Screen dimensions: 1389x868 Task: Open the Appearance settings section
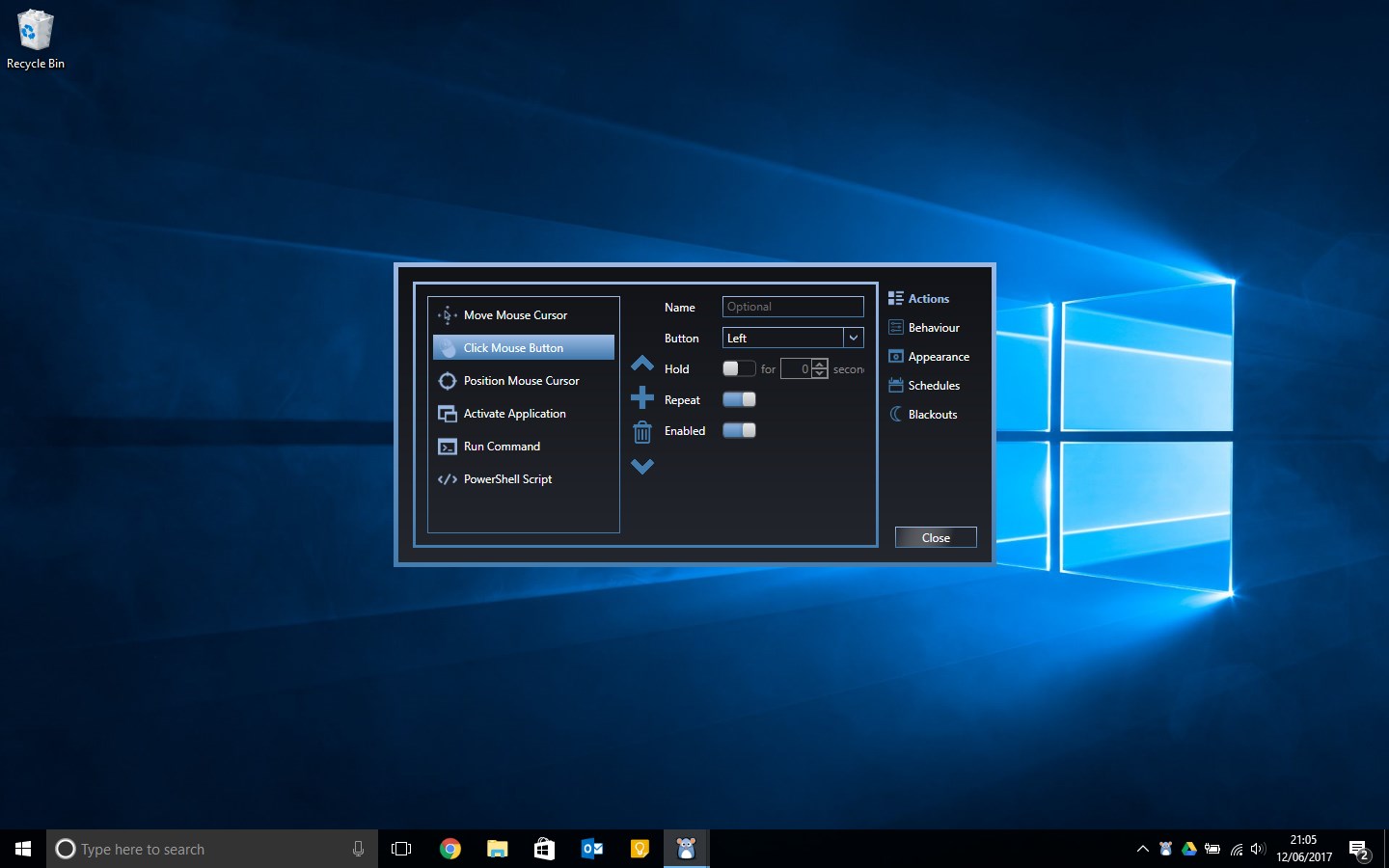(938, 356)
